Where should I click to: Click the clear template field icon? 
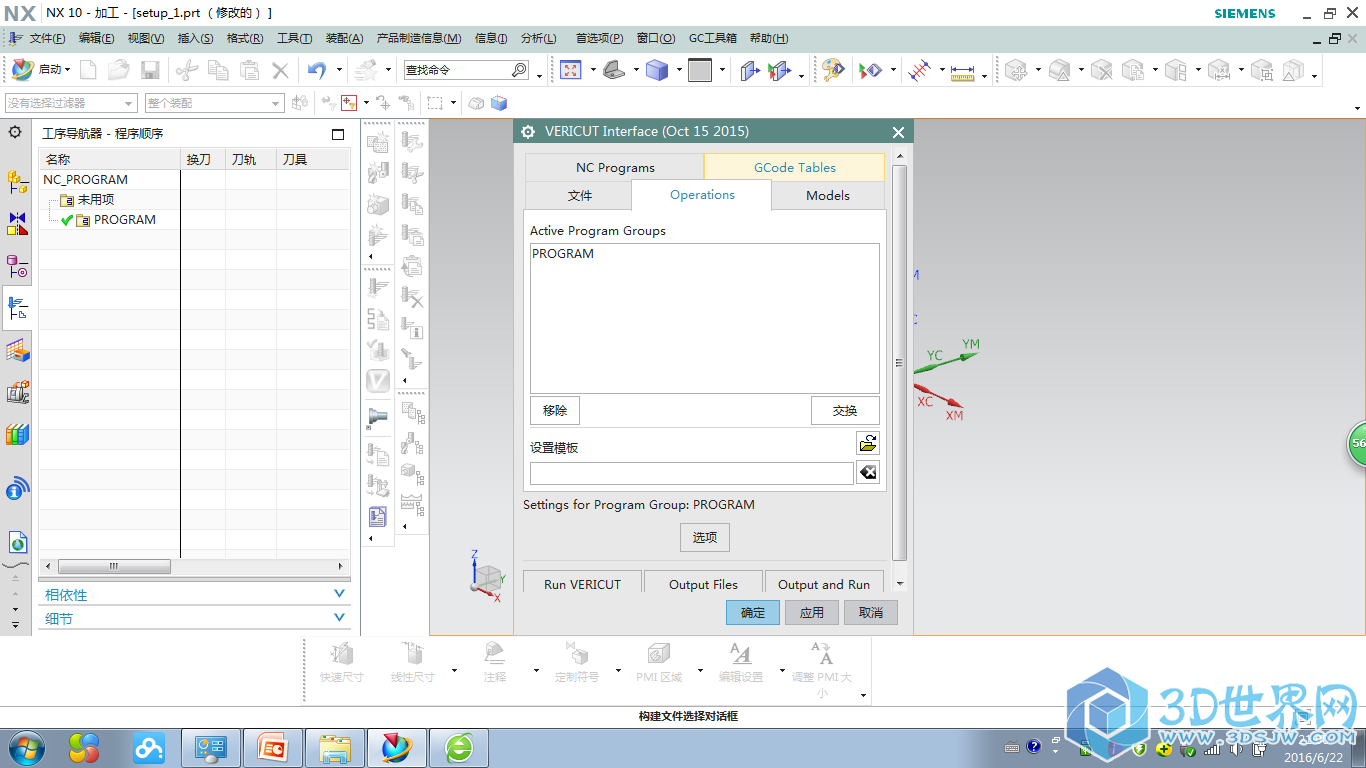pyautogui.click(x=868, y=472)
